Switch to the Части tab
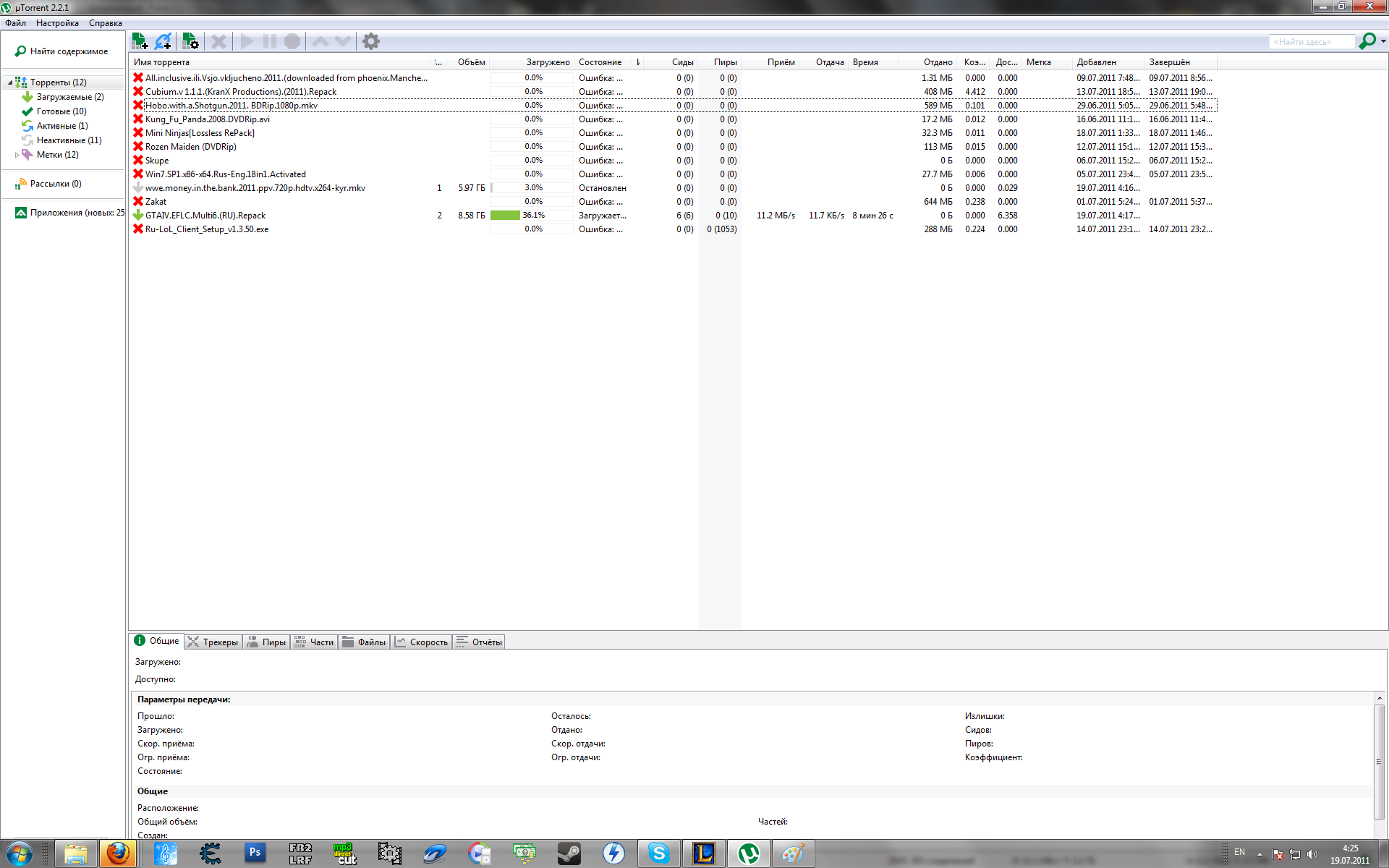The height and width of the screenshot is (868, 1389). 314,642
